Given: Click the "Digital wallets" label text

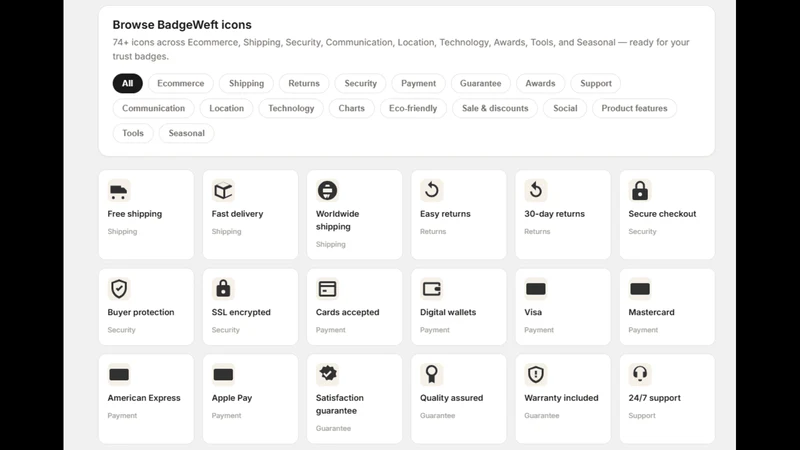Looking at the screenshot, I should (x=448, y=312).
